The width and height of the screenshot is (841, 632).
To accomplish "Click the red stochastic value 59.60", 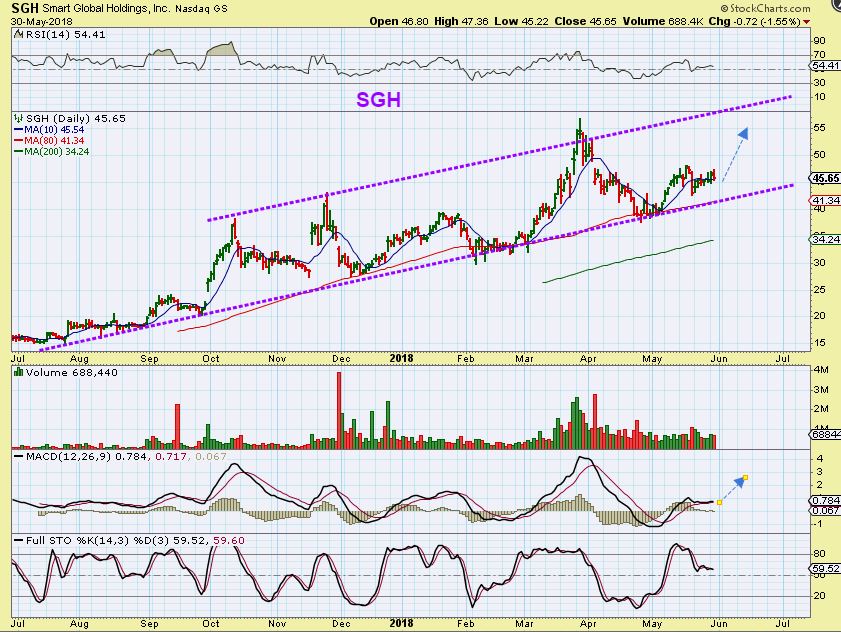I will [229, 540].
